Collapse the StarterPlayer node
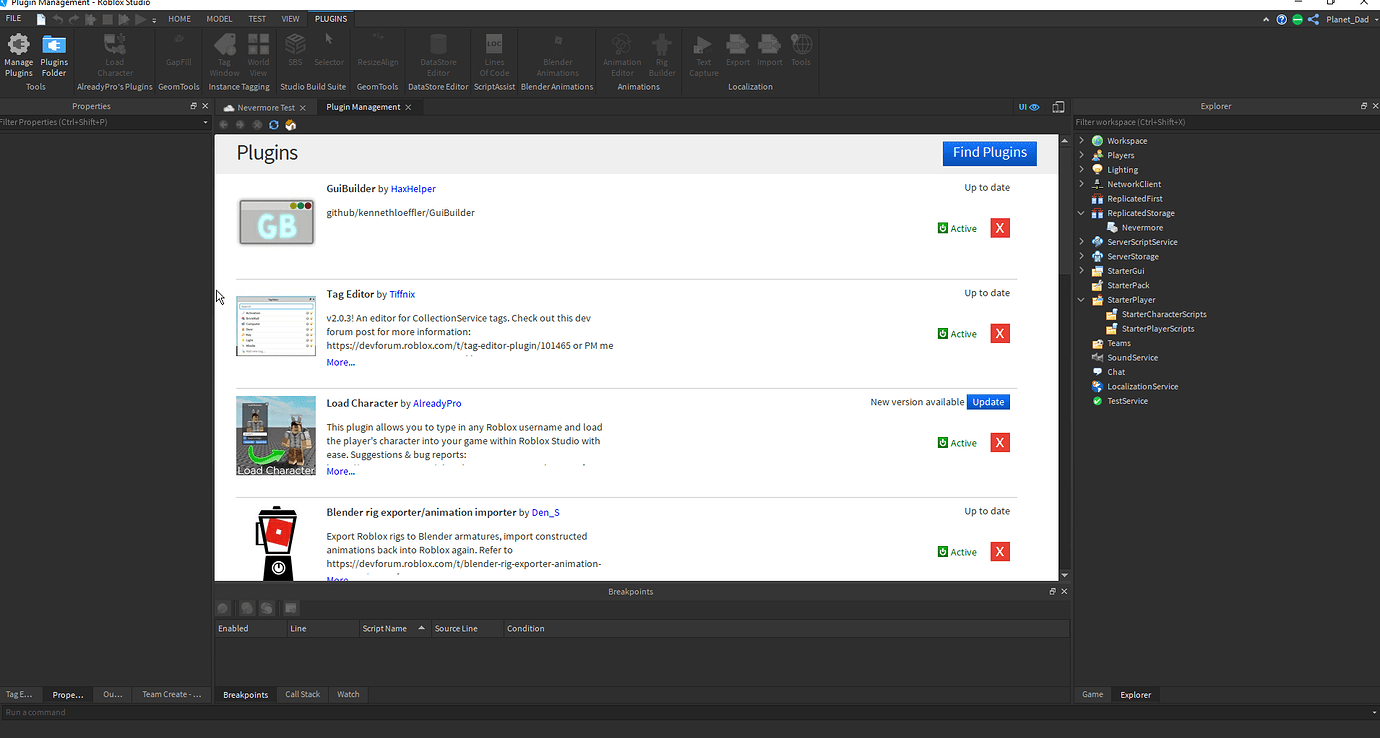 click(1081, 300)
